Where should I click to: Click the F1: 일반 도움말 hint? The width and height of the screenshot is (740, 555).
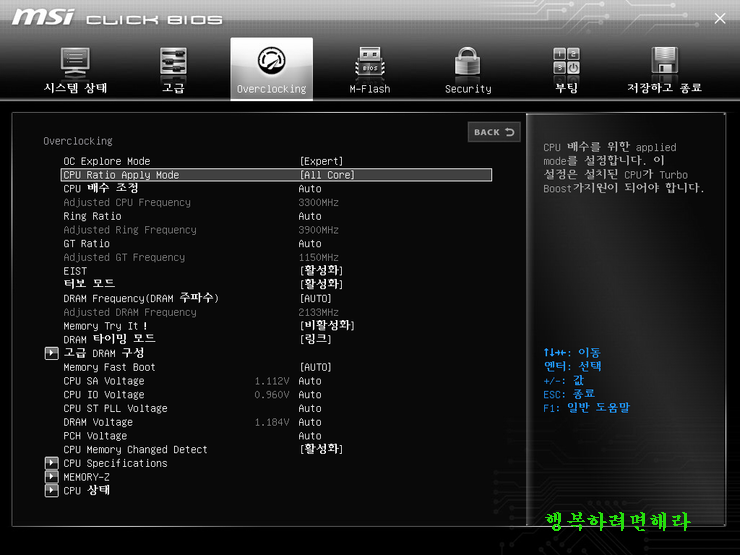587,408
